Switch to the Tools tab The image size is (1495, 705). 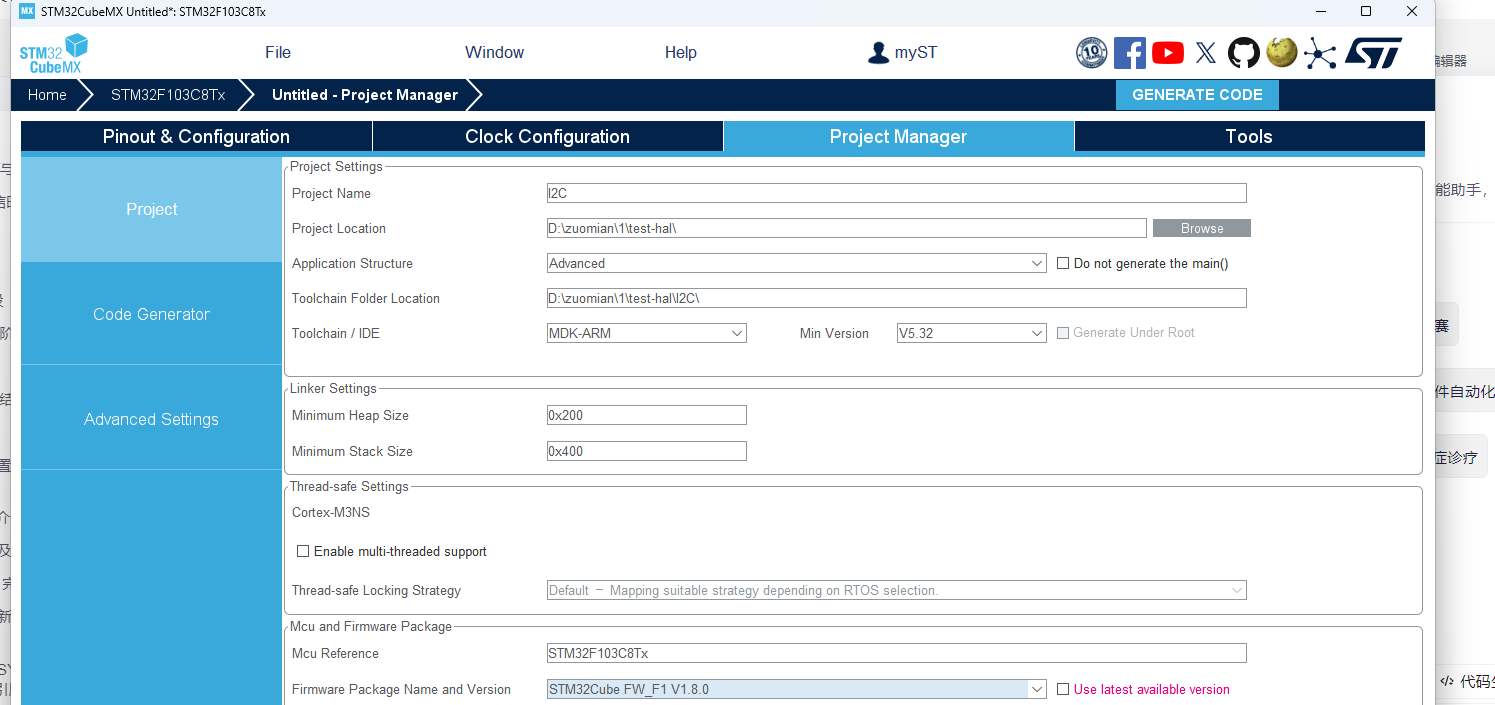click(1249, 137)
